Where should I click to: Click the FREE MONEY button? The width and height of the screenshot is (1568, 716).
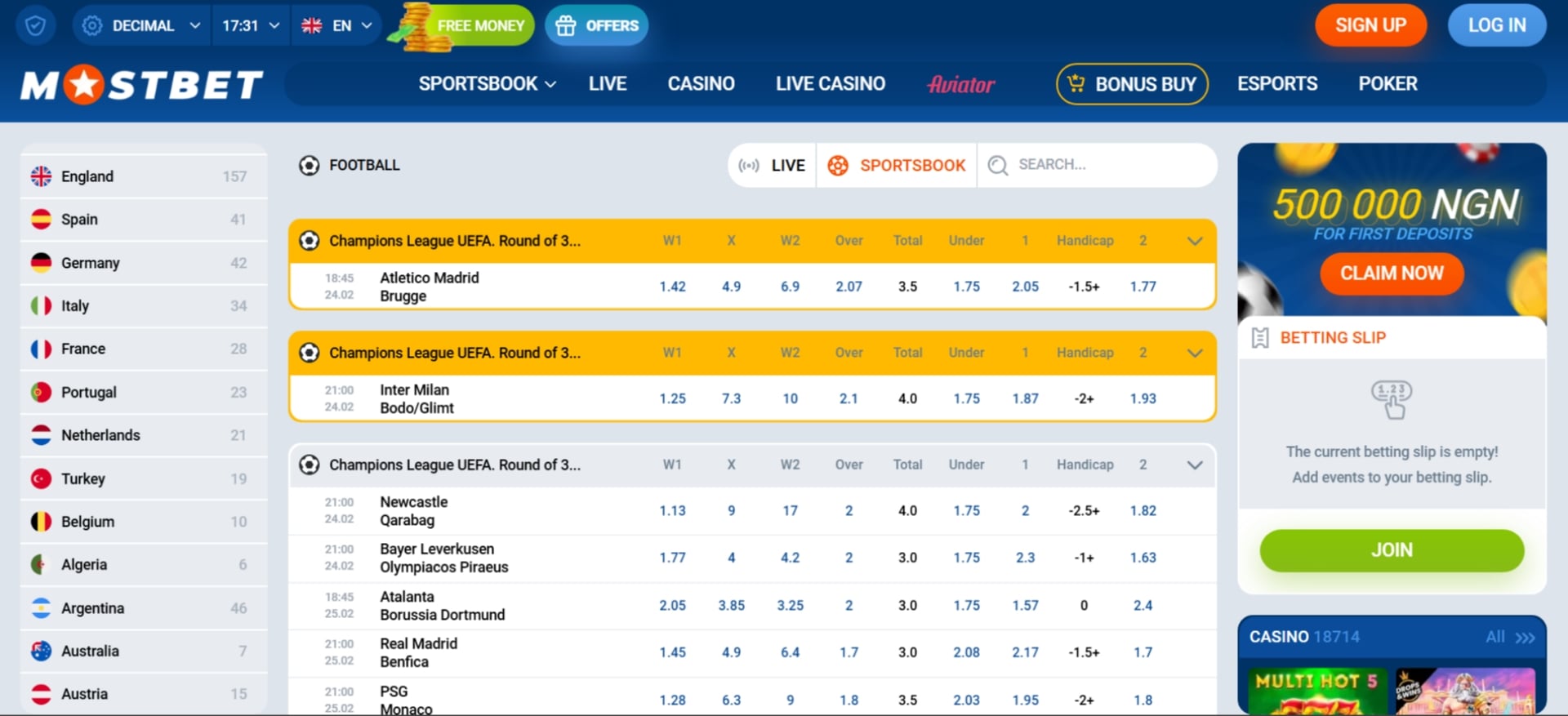(462, 25)
